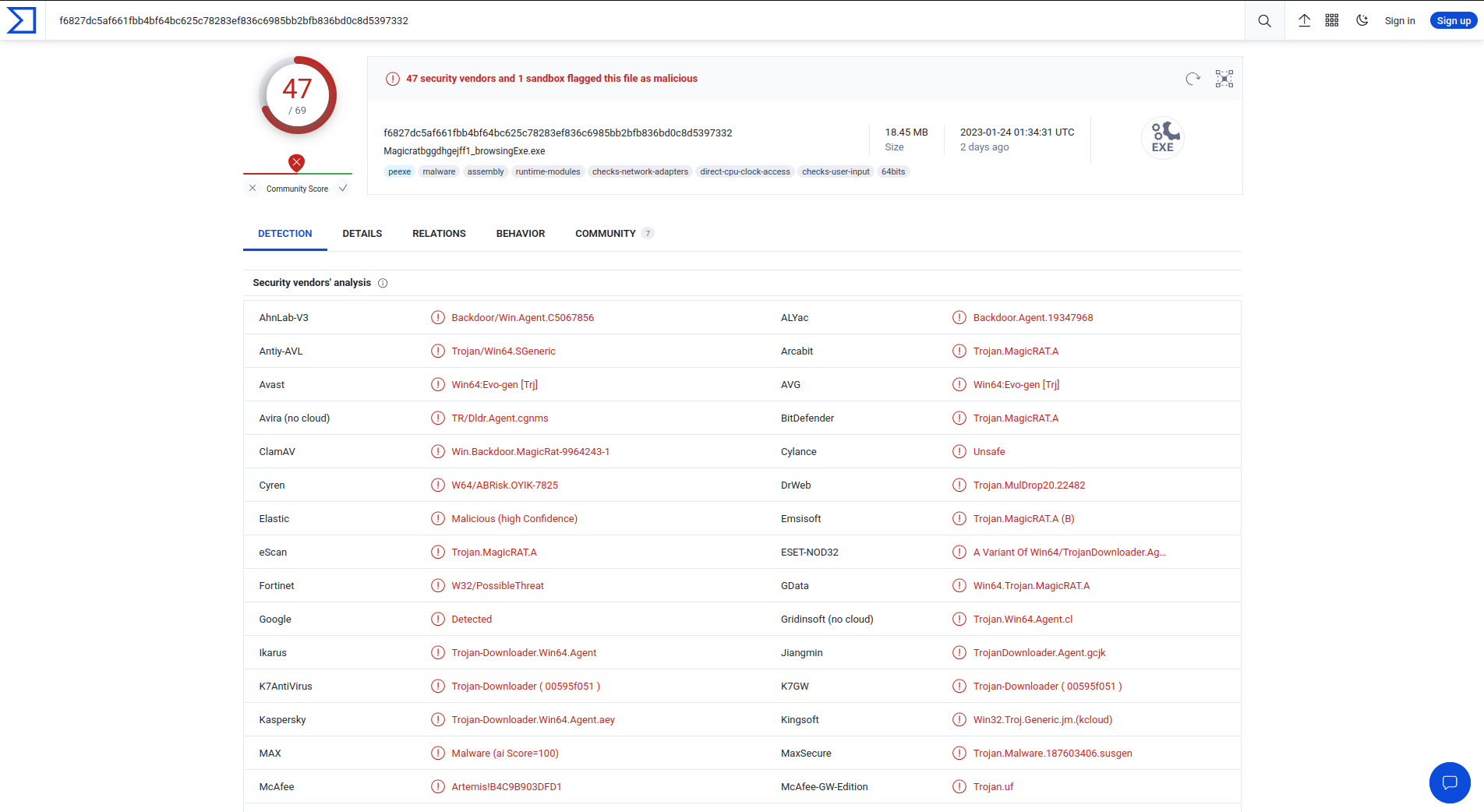The width and height of the screenshot is (1484, 812).
Task: Open the COMMUNITY tab
Action: 613,234
